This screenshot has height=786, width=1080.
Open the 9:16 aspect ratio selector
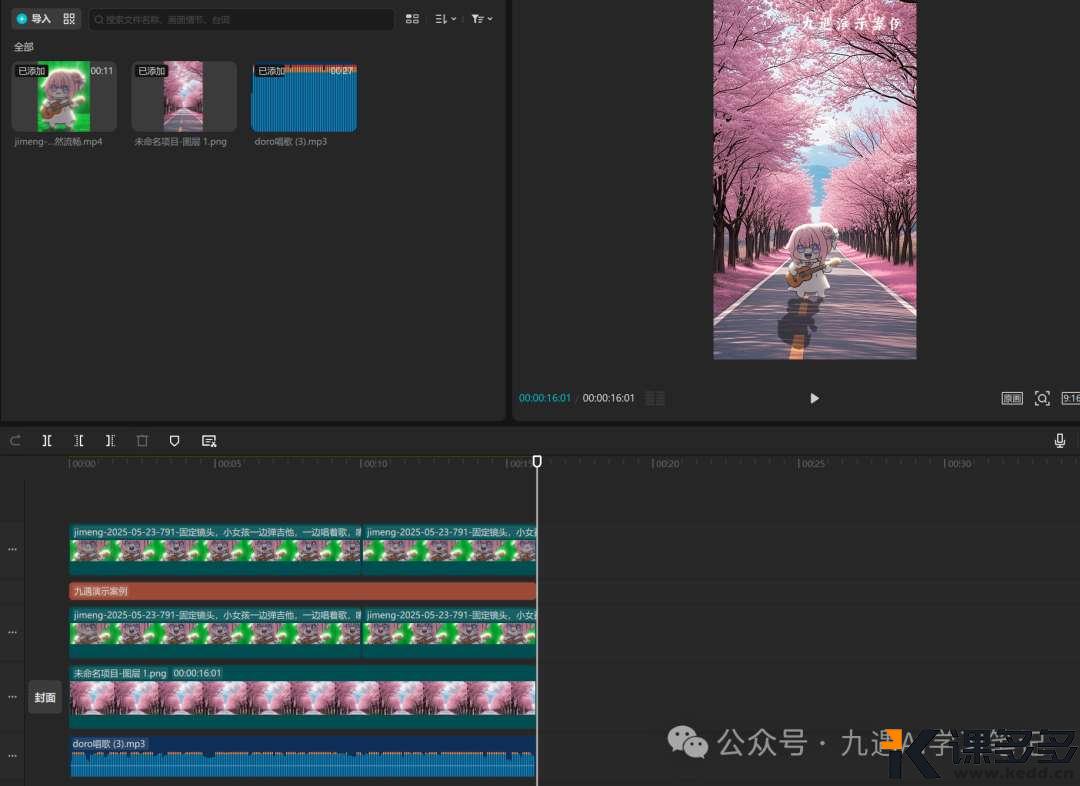tap(1070, 398)
